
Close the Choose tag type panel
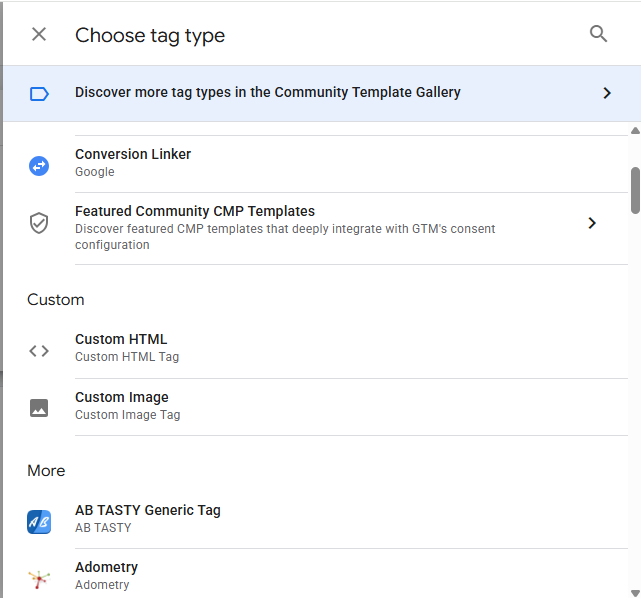pyautogui.click(x=39, y=34)
